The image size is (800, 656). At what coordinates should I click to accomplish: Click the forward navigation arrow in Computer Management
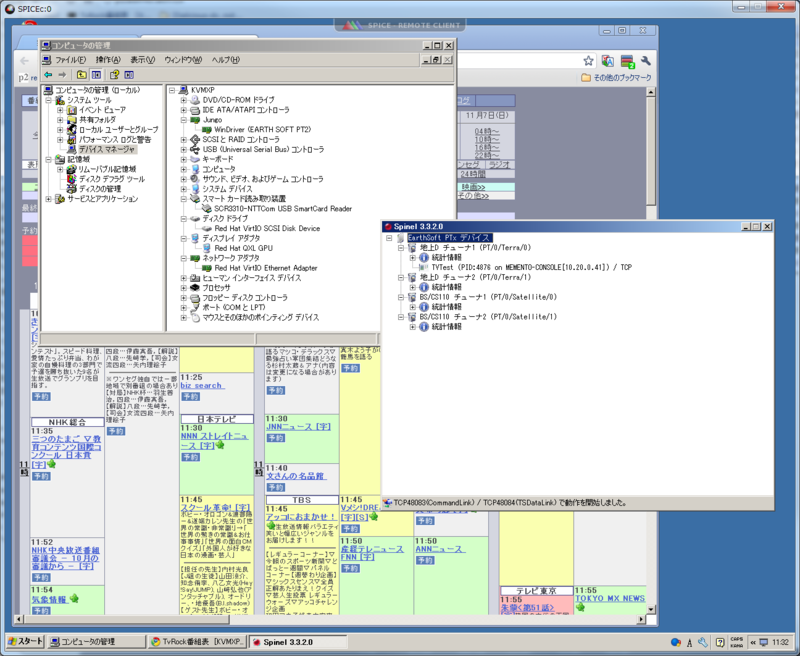60,73
